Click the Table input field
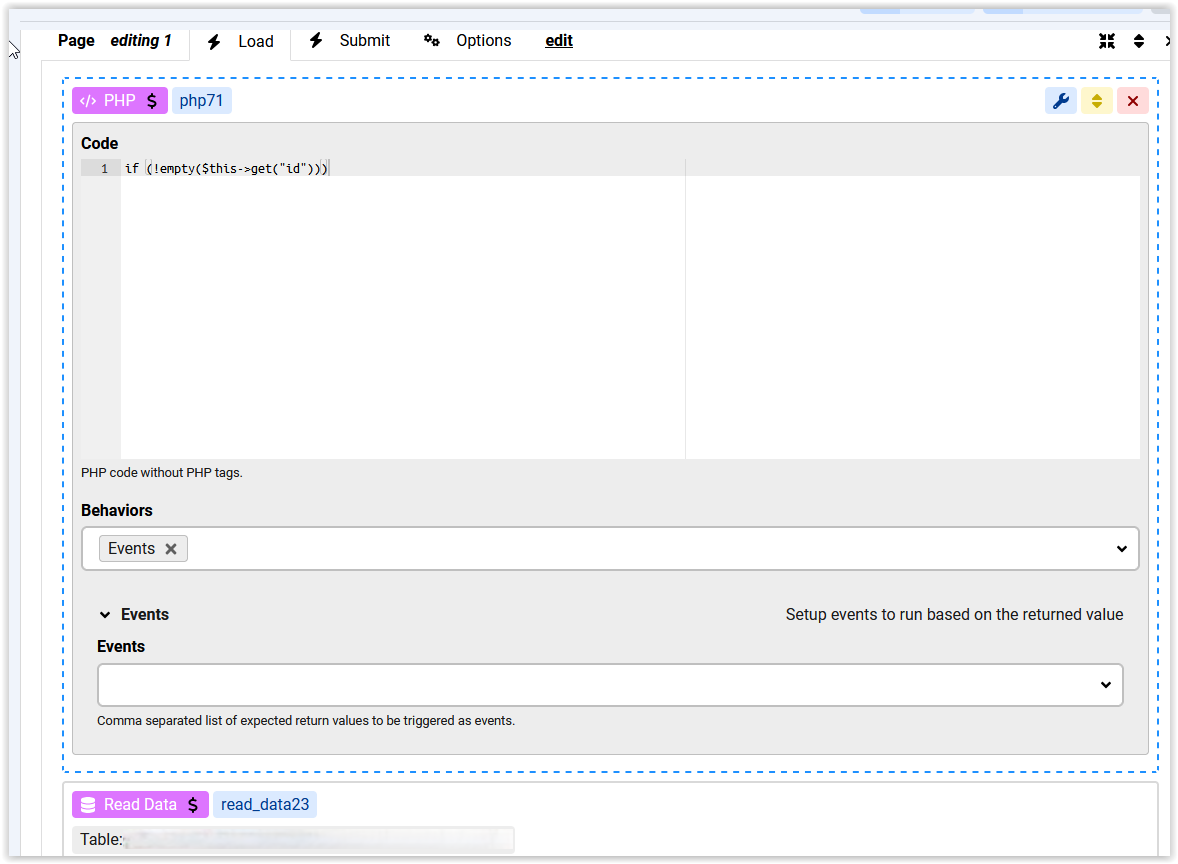Image resolution: width=1178 pixels, height=864 pixels. coord(318,839)
